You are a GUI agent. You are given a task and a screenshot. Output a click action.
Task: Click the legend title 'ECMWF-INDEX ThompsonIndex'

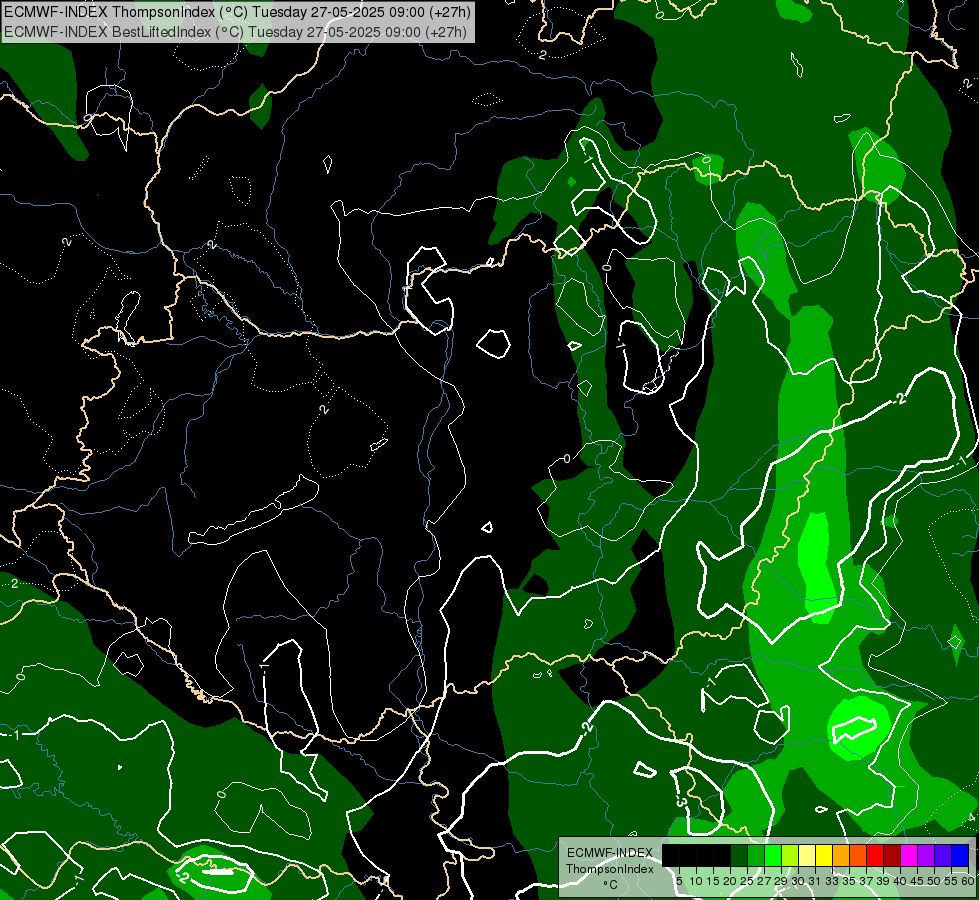[610, 861]
